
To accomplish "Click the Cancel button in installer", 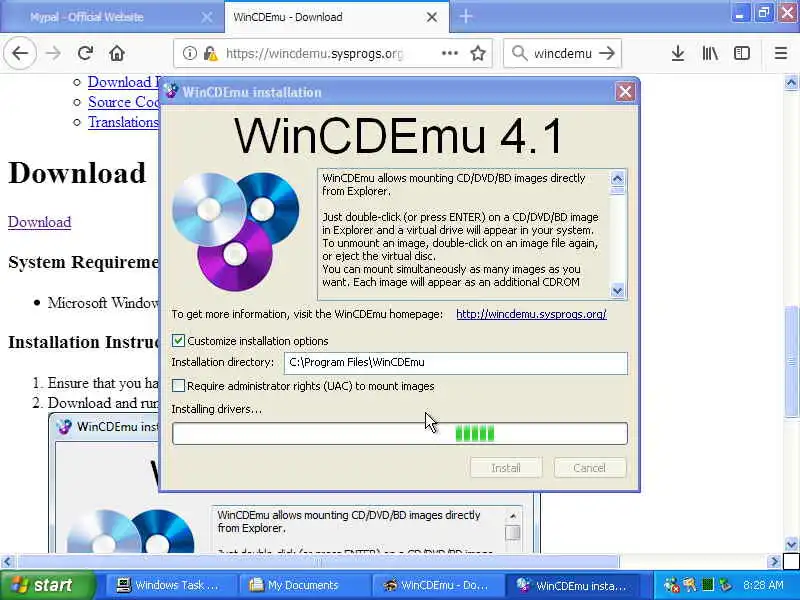I will [x=589, y=468].
